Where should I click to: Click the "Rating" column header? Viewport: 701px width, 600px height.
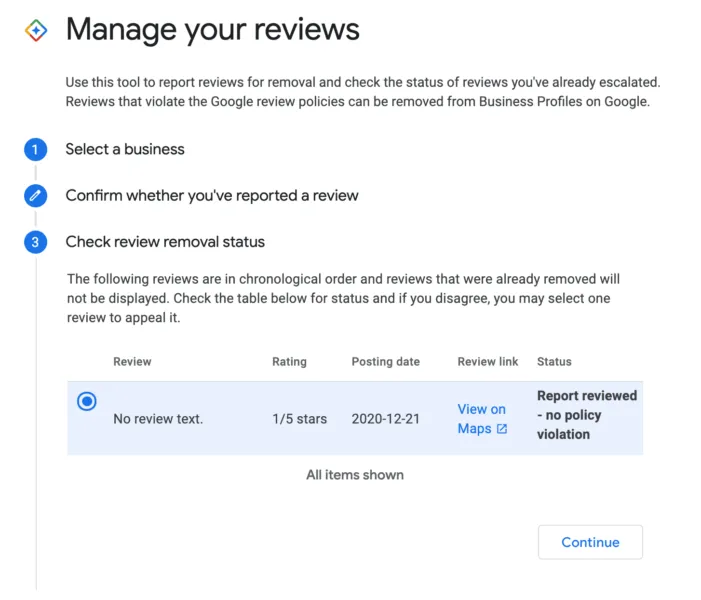[x=289, y=361]
